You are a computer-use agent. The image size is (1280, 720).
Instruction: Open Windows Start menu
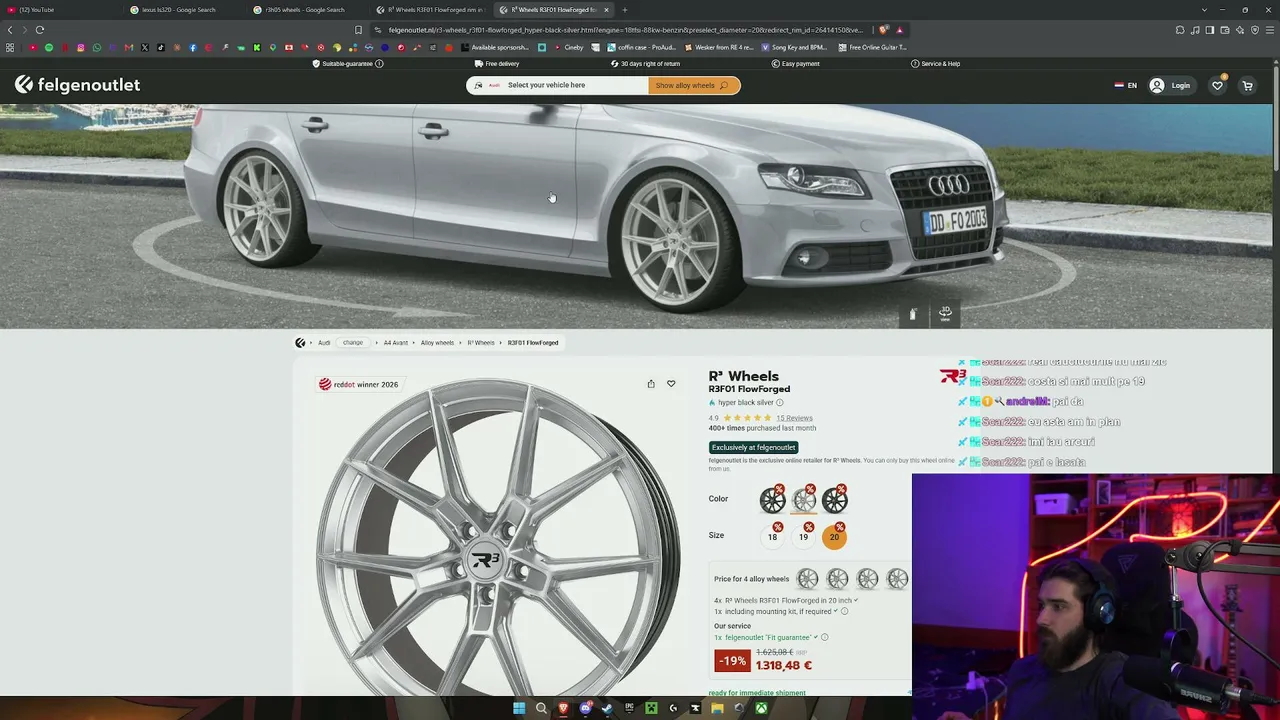point(519,709)
